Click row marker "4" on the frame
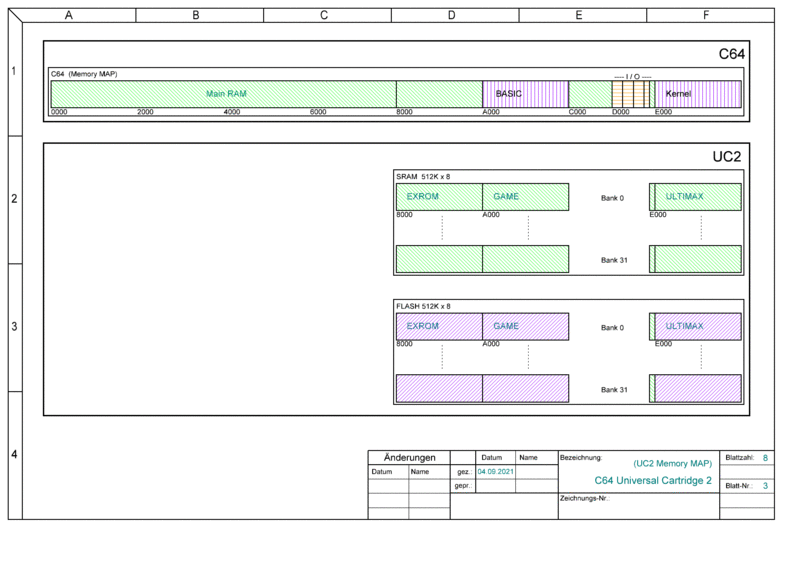This screenshot has width=800, height=566. 14,454
